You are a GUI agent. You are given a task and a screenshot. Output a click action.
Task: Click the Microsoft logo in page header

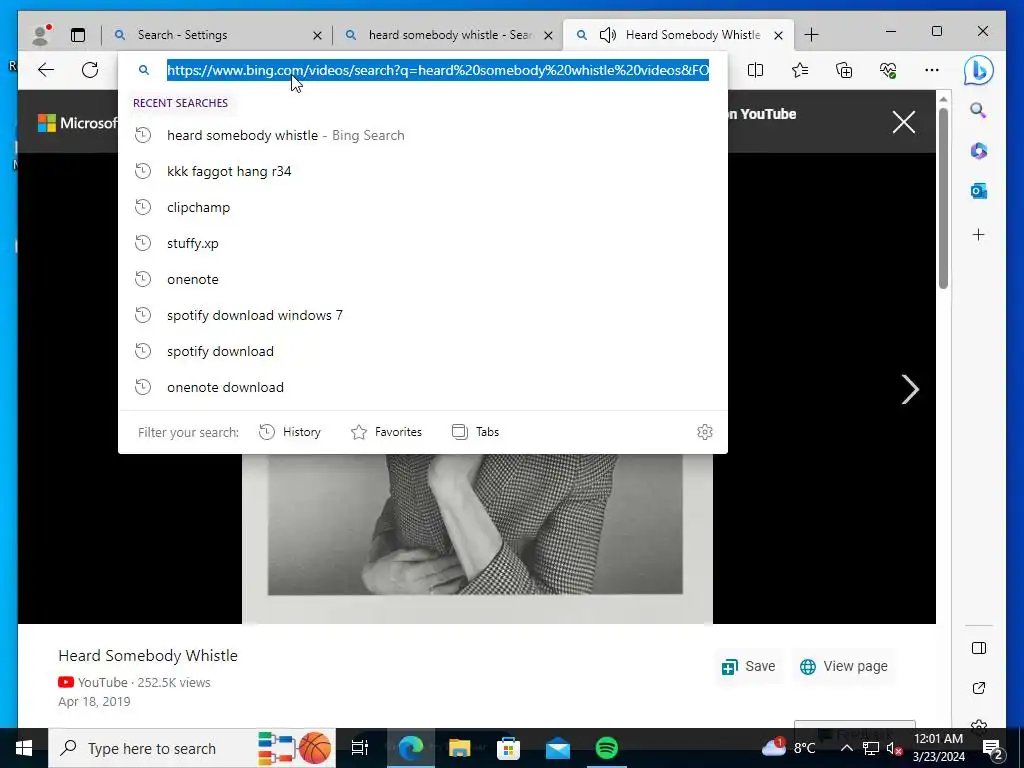77,122
